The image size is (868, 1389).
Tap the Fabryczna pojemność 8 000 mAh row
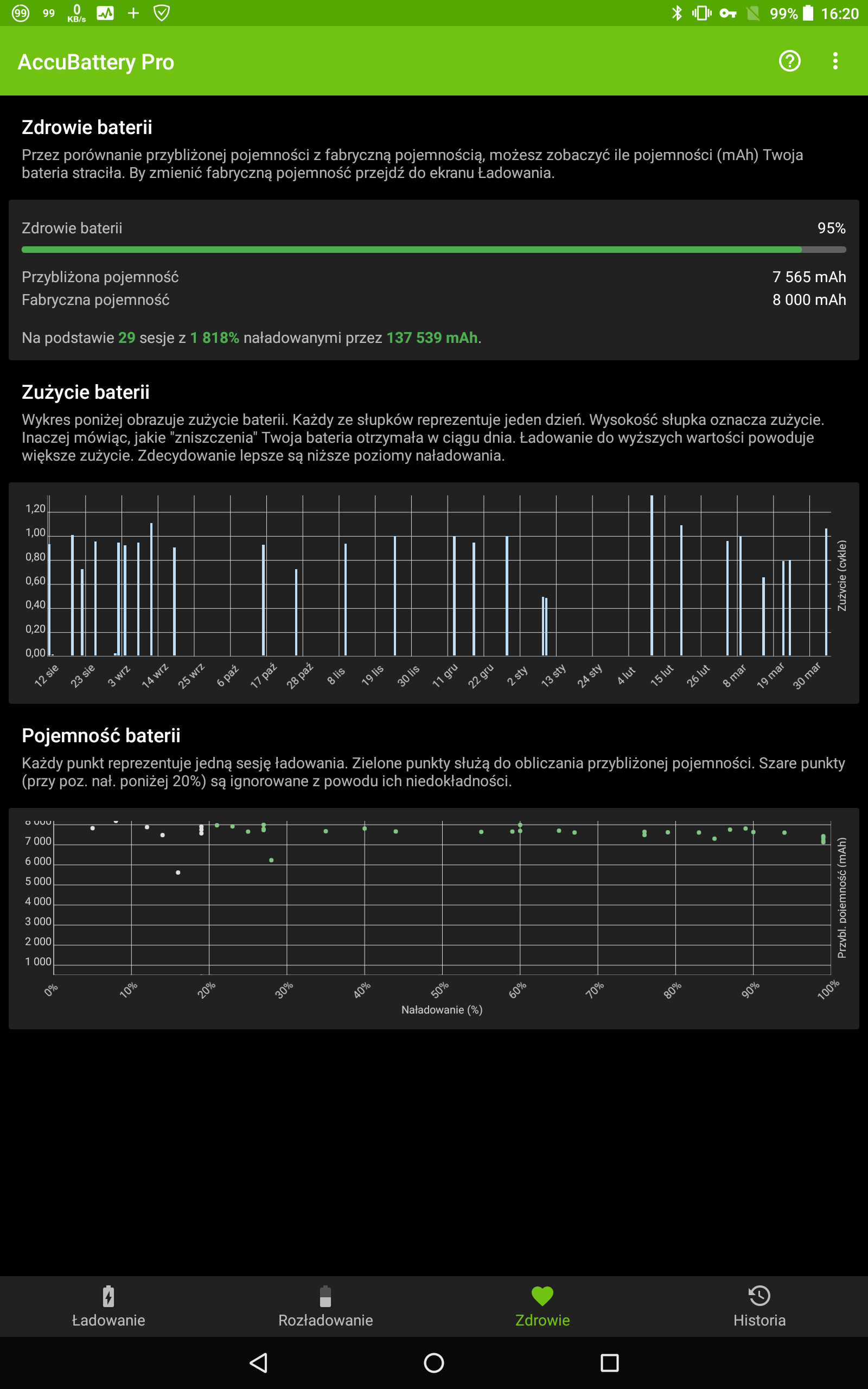tap(433, 300)
